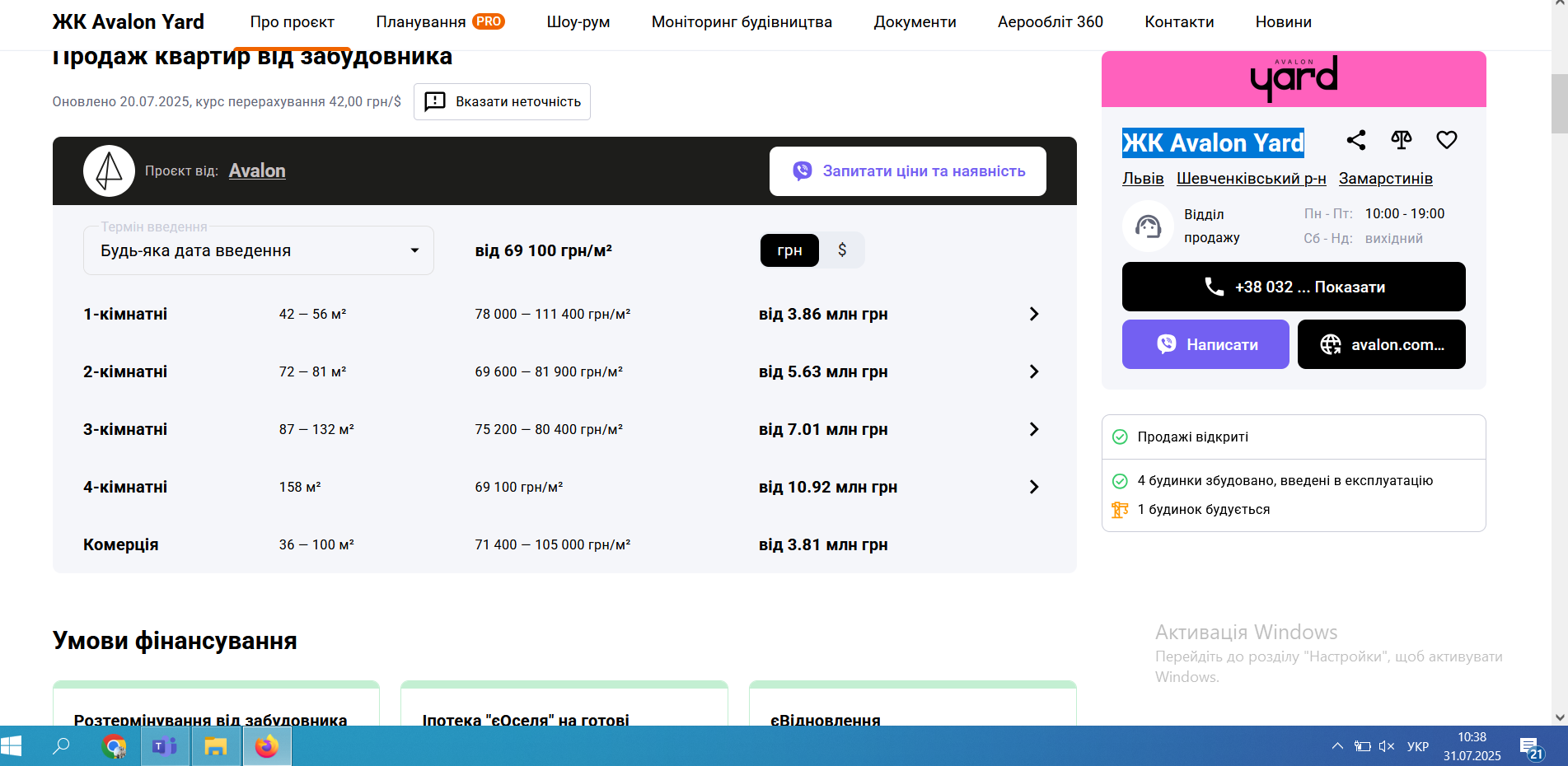The height and width of the screenshot is (766, 1568).
Task: Click price від 3.86 млн грн
Action: click(823, 314)
